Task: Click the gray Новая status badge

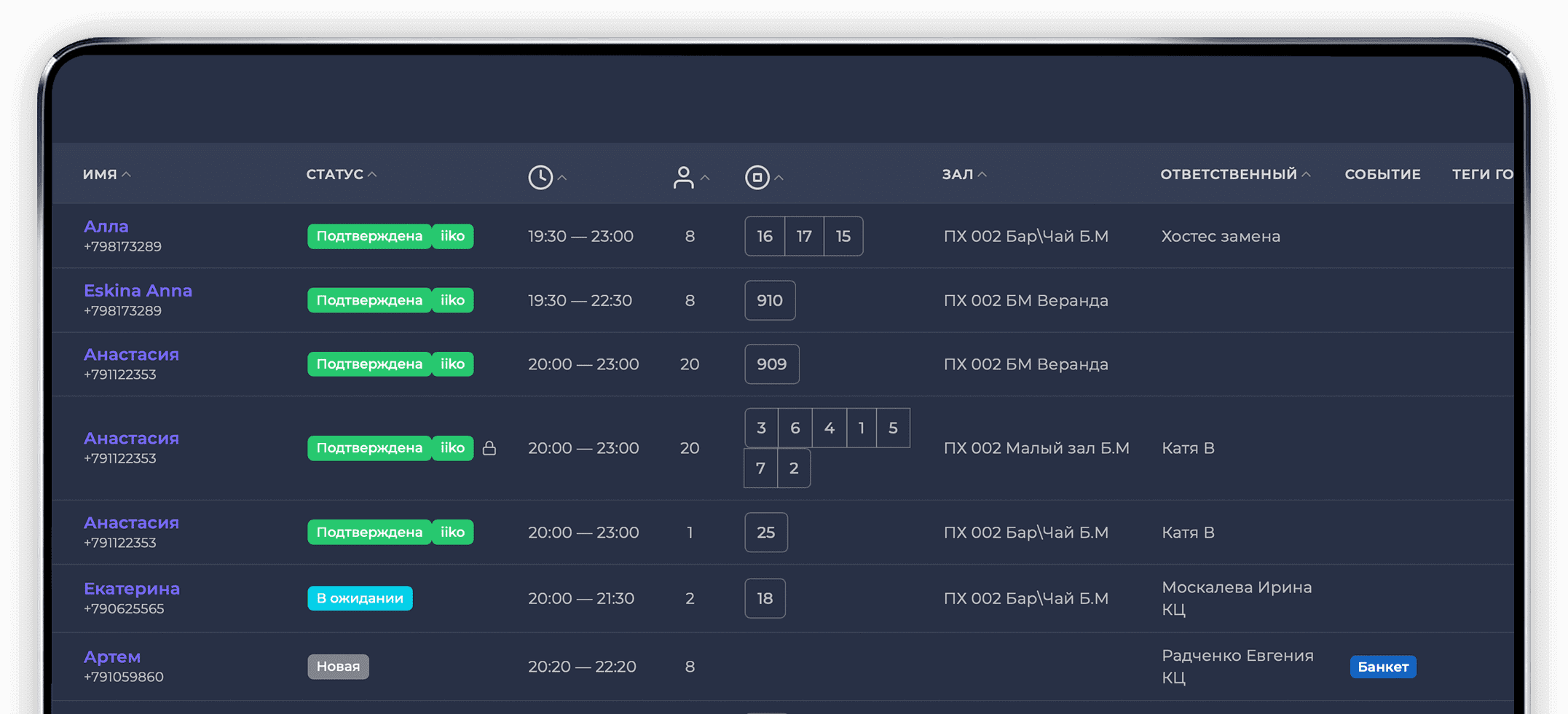Action: point(338,667)
